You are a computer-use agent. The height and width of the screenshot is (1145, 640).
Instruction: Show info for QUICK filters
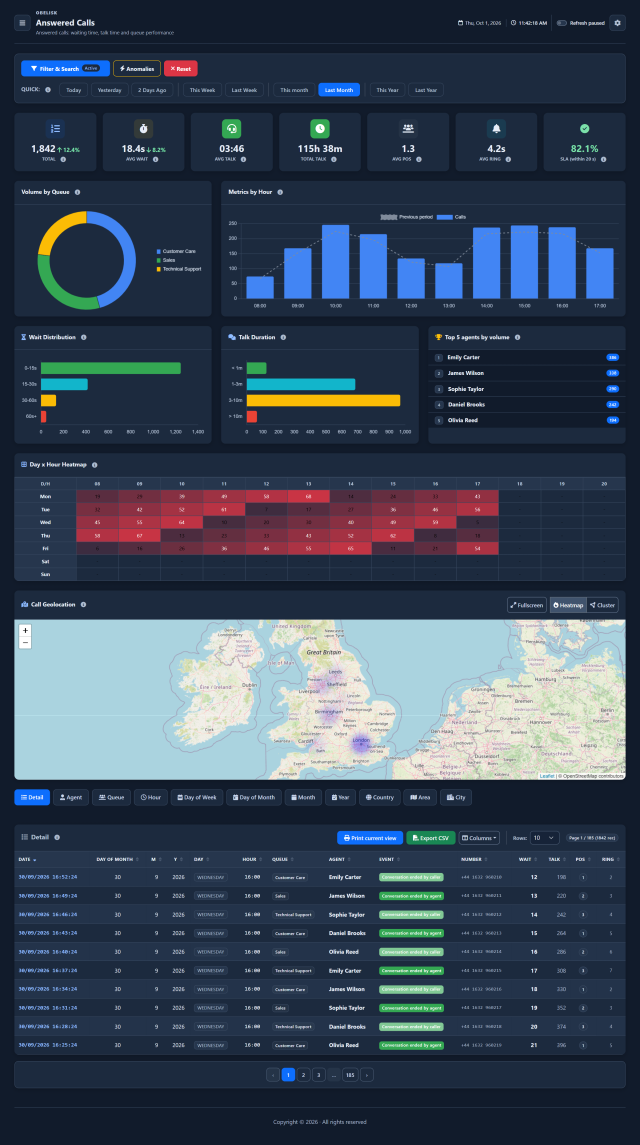tap(47, 90)
